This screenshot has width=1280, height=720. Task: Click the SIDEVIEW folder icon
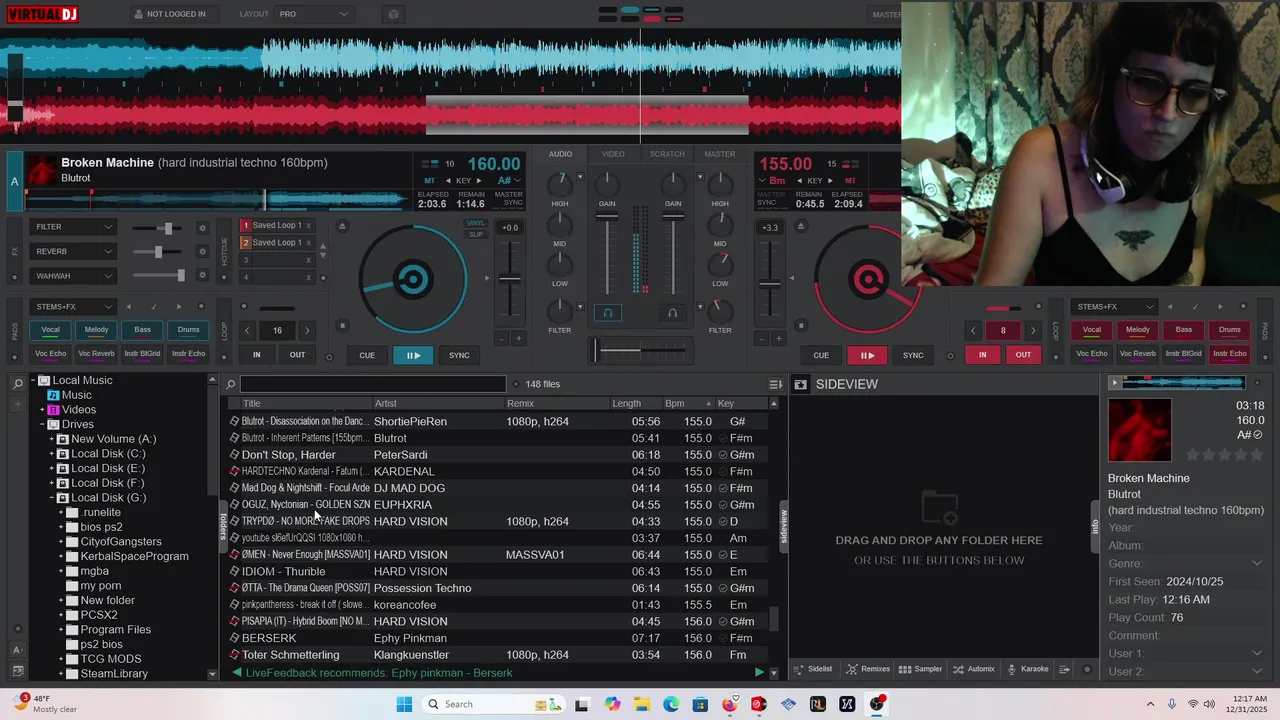pos(800,384)
